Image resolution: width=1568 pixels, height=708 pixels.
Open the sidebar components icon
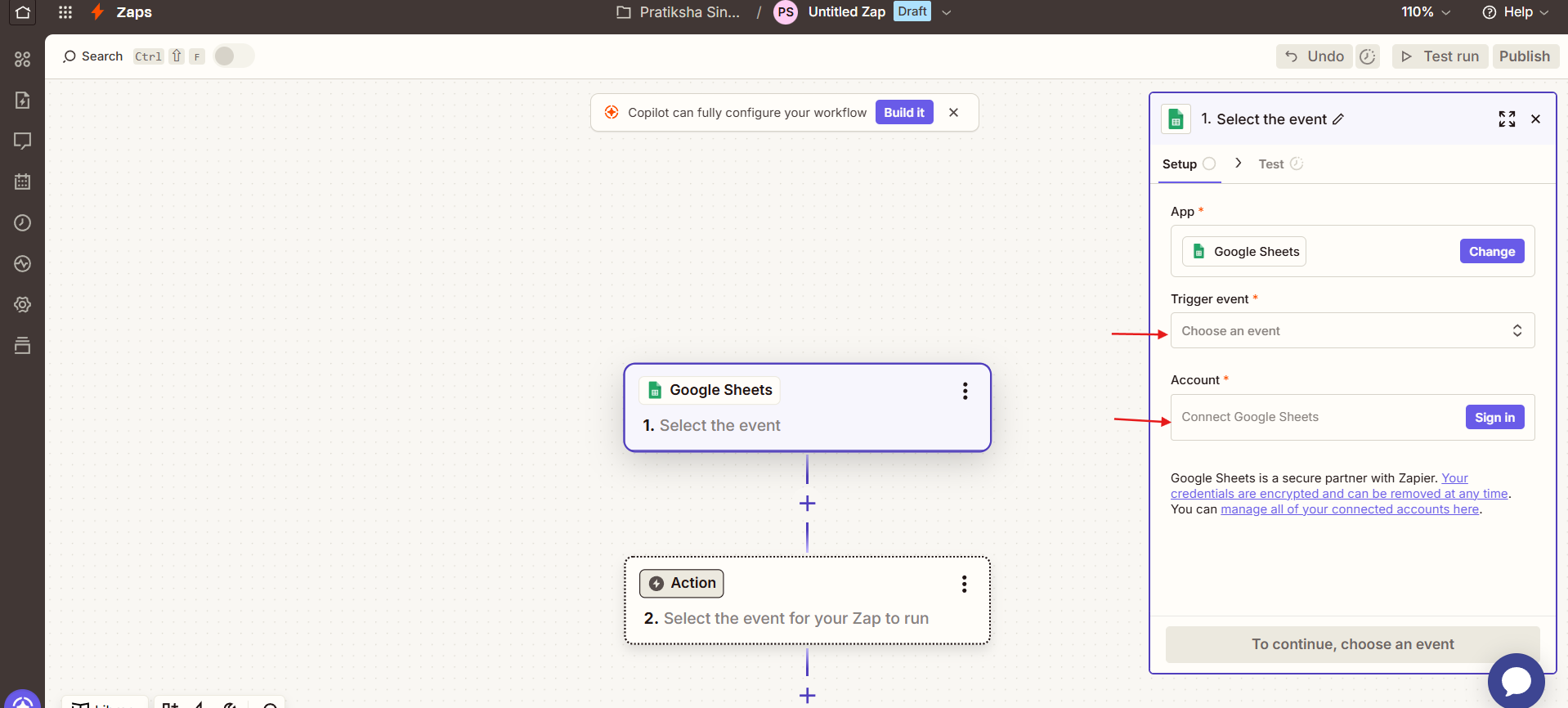tap(23, 59)
